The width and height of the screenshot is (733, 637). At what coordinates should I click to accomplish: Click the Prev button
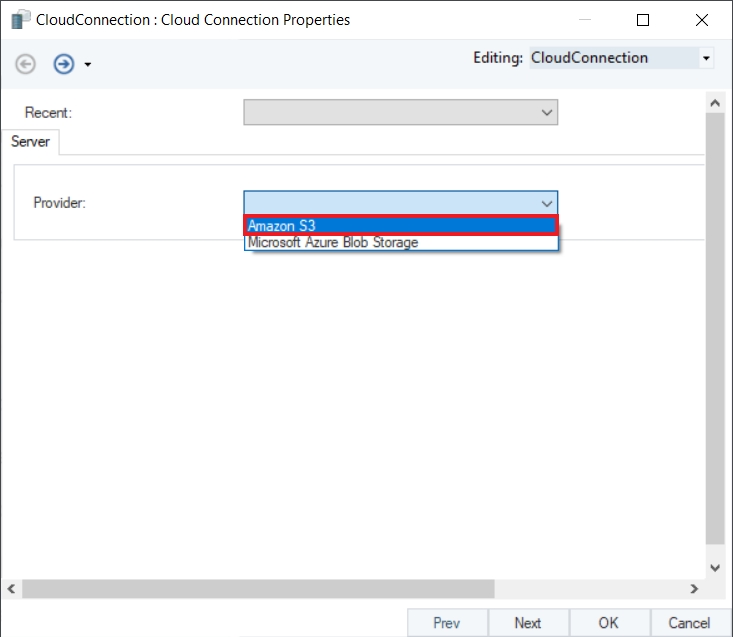click(x=447, y=623)
